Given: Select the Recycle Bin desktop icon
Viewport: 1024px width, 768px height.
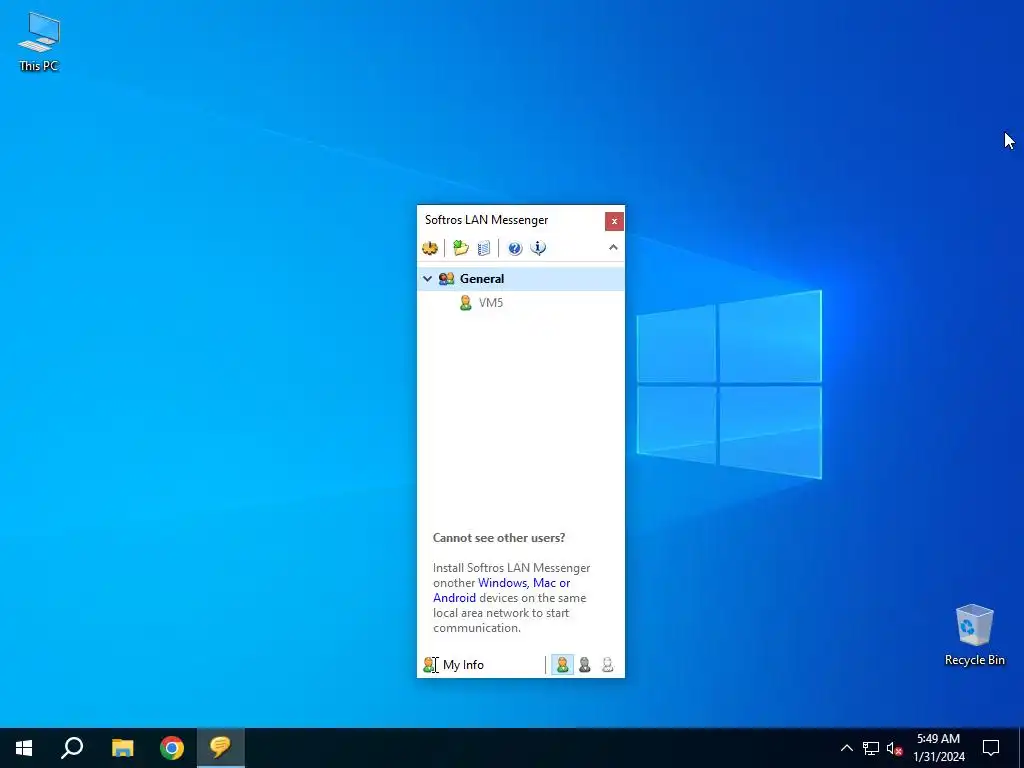Looking at the screenshot, I should click(974, 635).
